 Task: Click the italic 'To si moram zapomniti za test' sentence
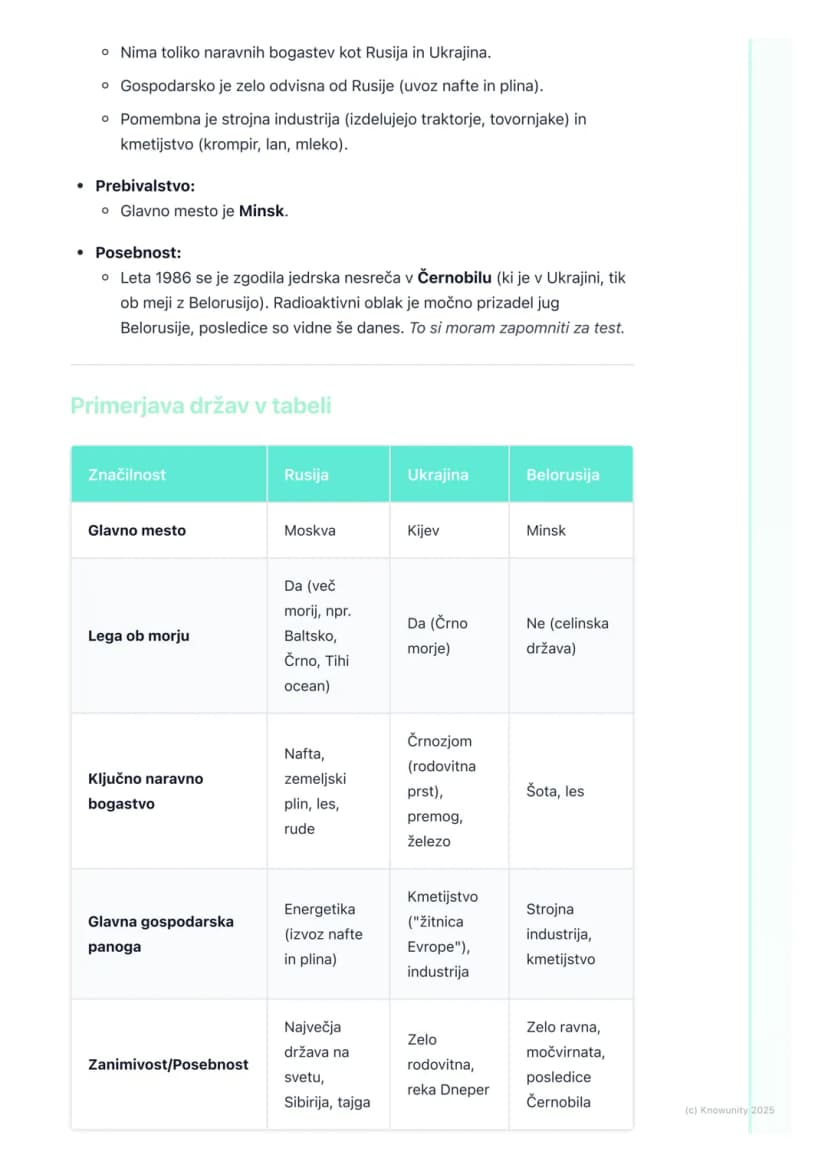coord(517,328)
